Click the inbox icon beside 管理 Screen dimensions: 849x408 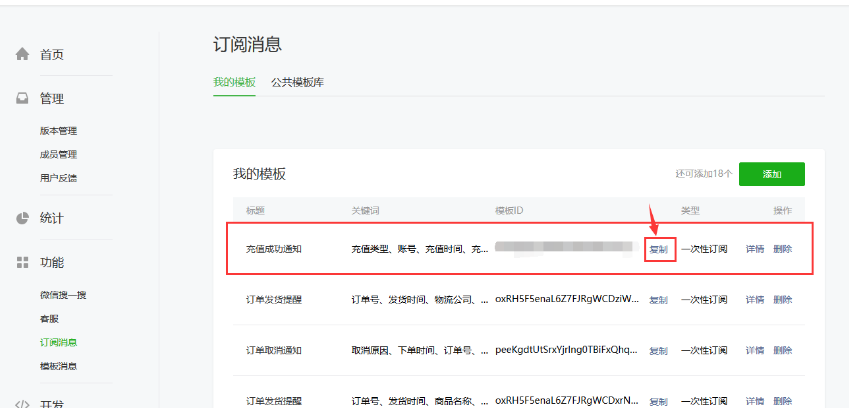pyautogui.click(x=22, y=98)
